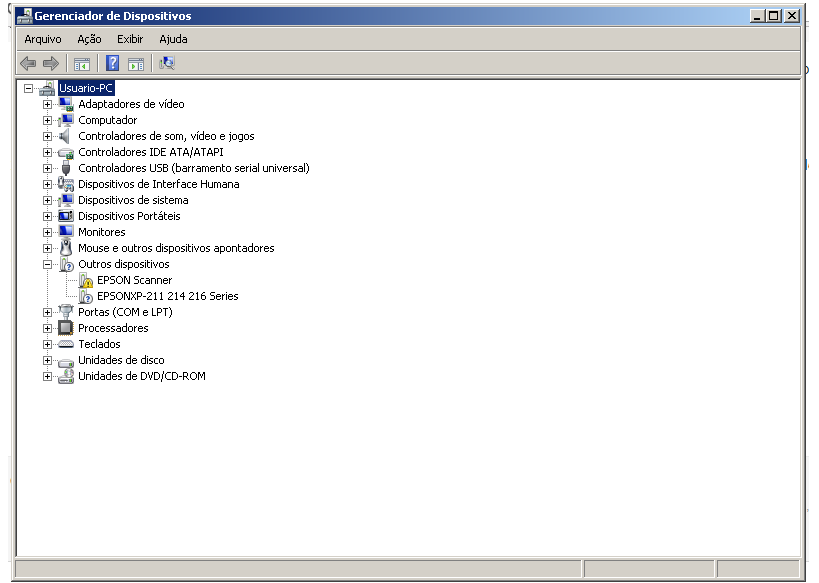Expand the Portas (COM e LPT) node

tap(47, 312)
